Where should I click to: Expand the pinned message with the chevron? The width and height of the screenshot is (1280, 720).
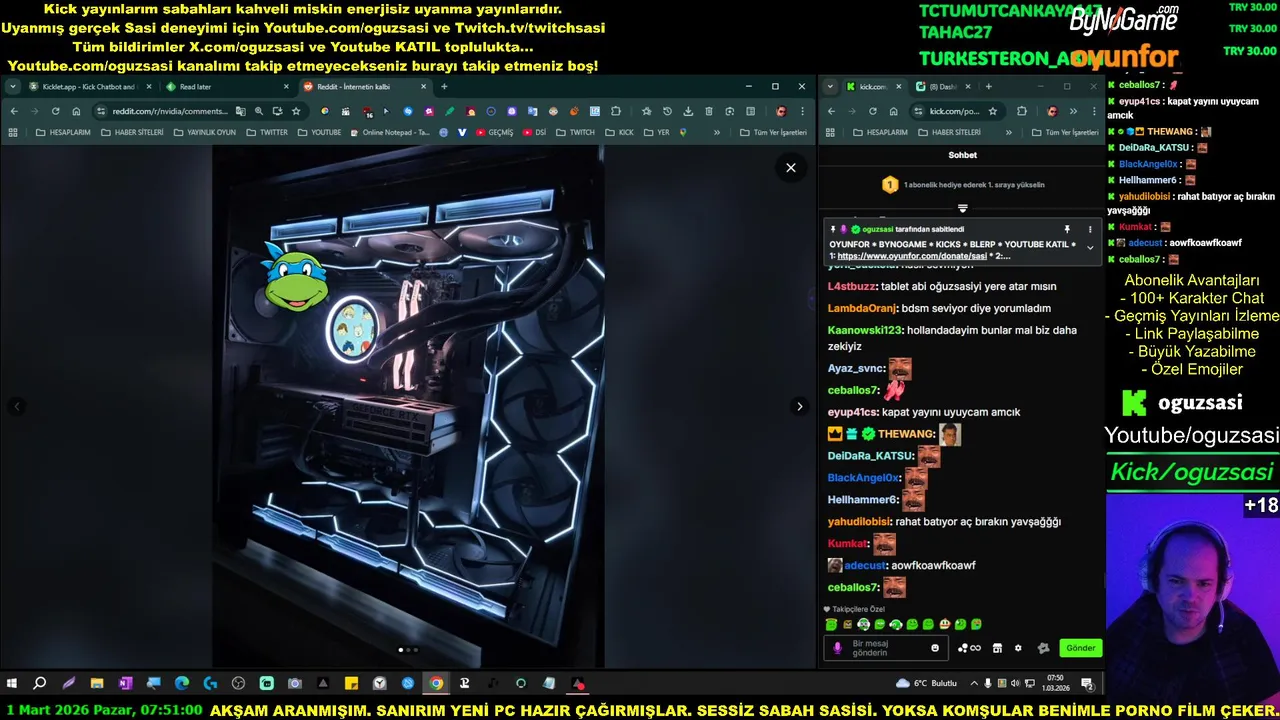tap(1090, 247)
